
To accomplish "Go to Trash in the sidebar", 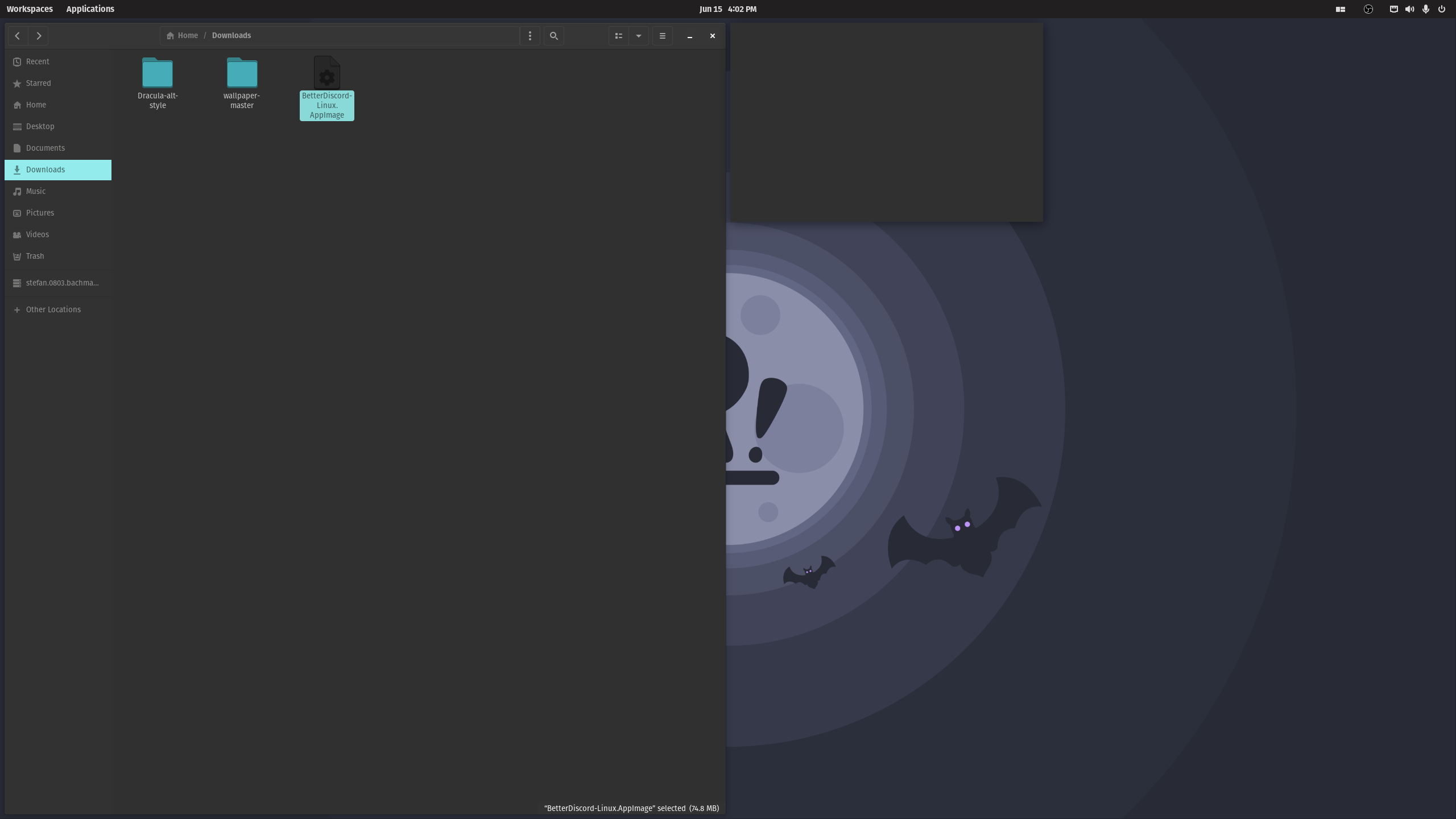I will click(35, 256).
